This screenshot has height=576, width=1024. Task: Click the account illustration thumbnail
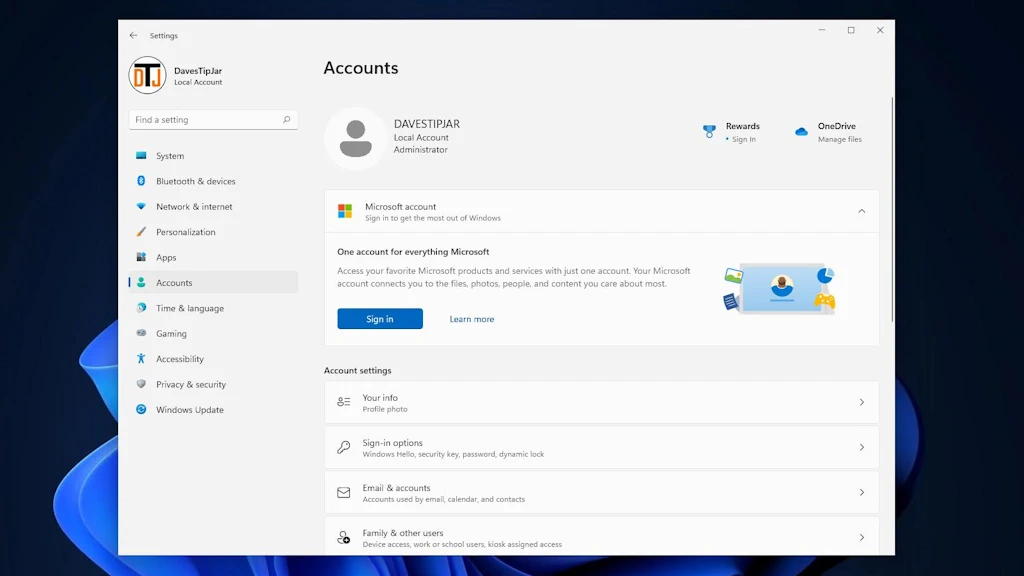pyautogui.click(x=779, y=288)
